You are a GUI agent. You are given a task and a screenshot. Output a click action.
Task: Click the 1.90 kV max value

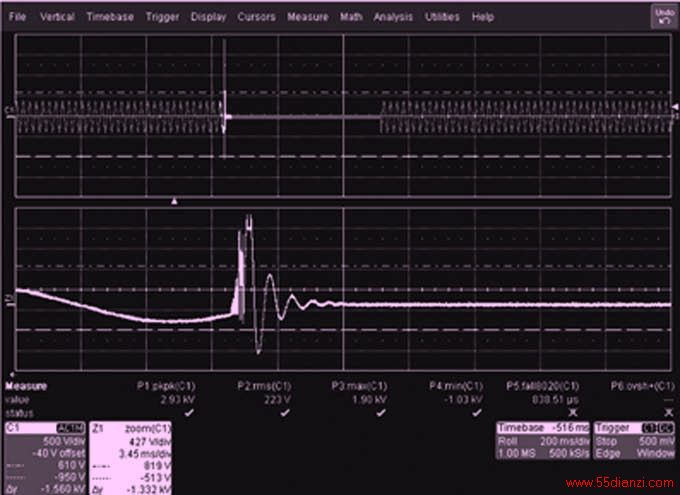369,400
